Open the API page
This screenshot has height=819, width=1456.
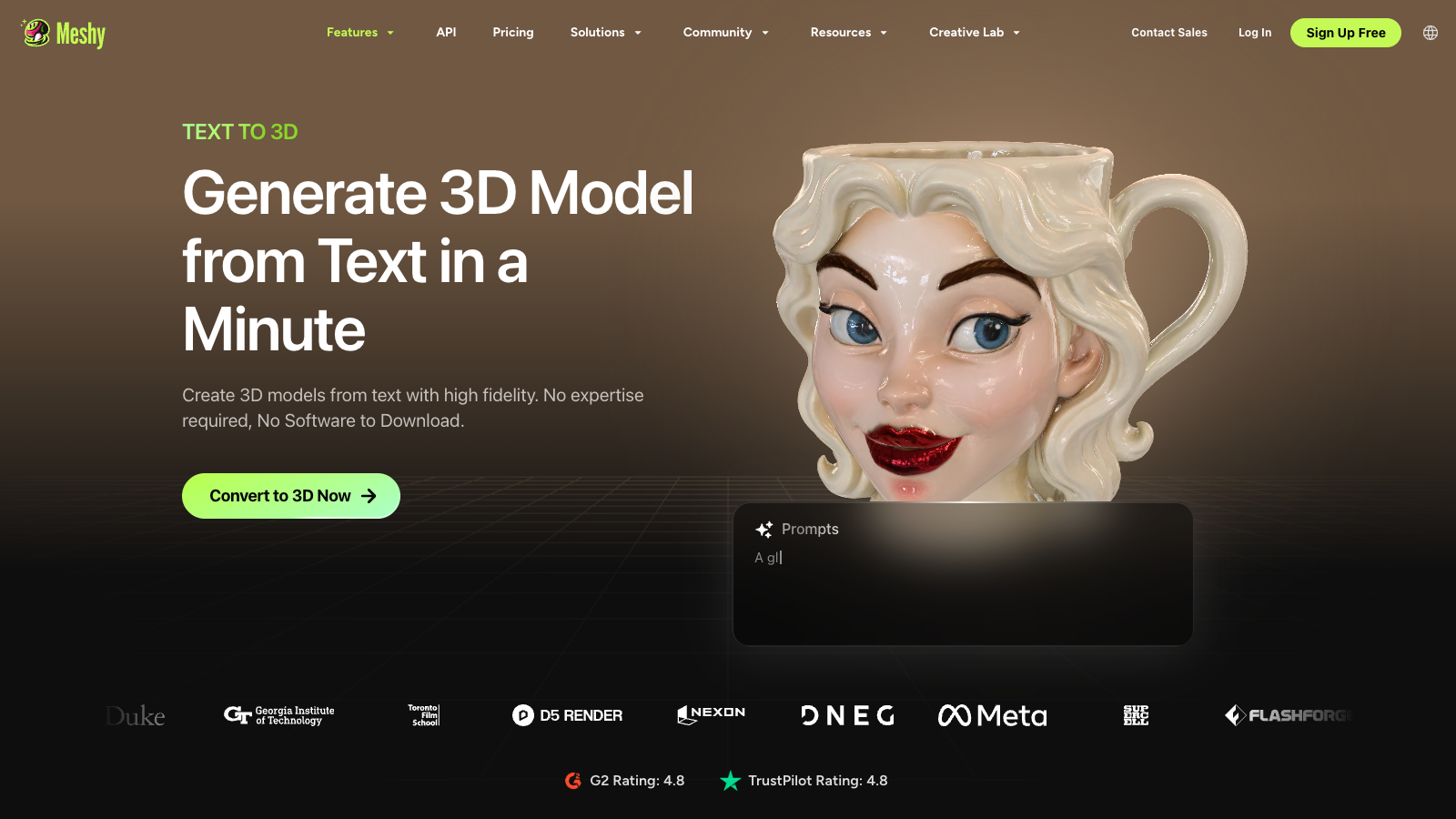446,33
